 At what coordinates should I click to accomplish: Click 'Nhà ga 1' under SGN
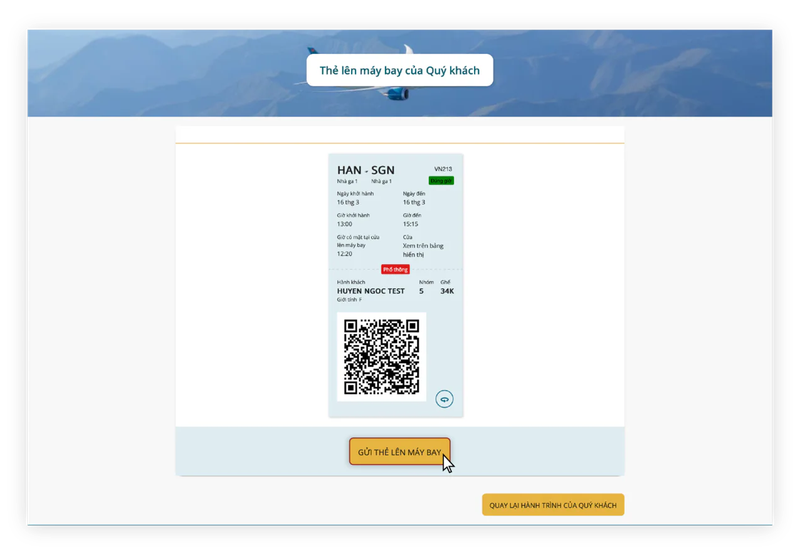381,181
